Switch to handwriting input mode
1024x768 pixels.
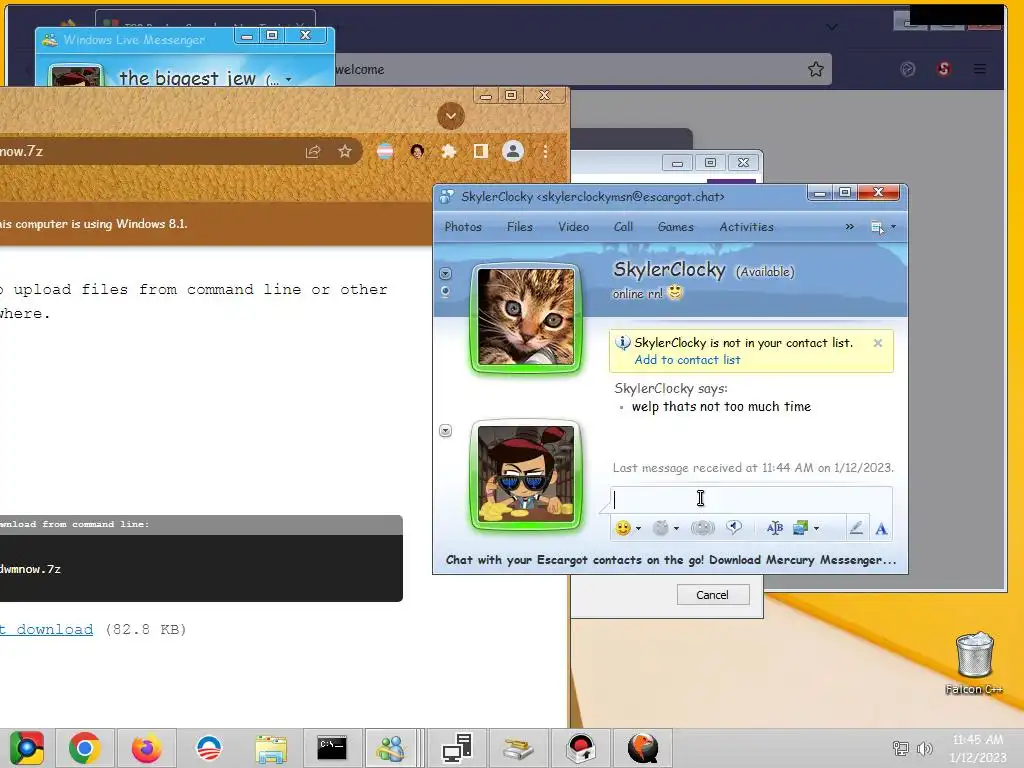coord(856,528)
